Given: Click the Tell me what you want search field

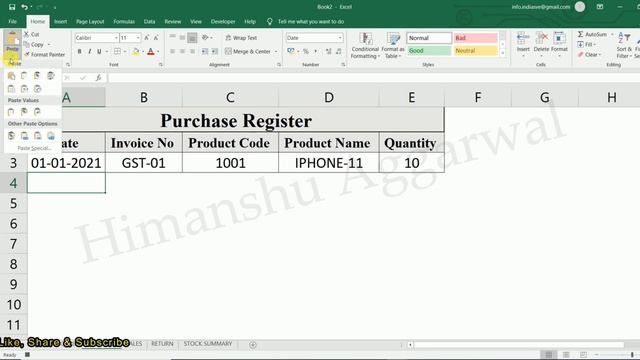Looking at the screenshot, I should click(x=311, y=22).
